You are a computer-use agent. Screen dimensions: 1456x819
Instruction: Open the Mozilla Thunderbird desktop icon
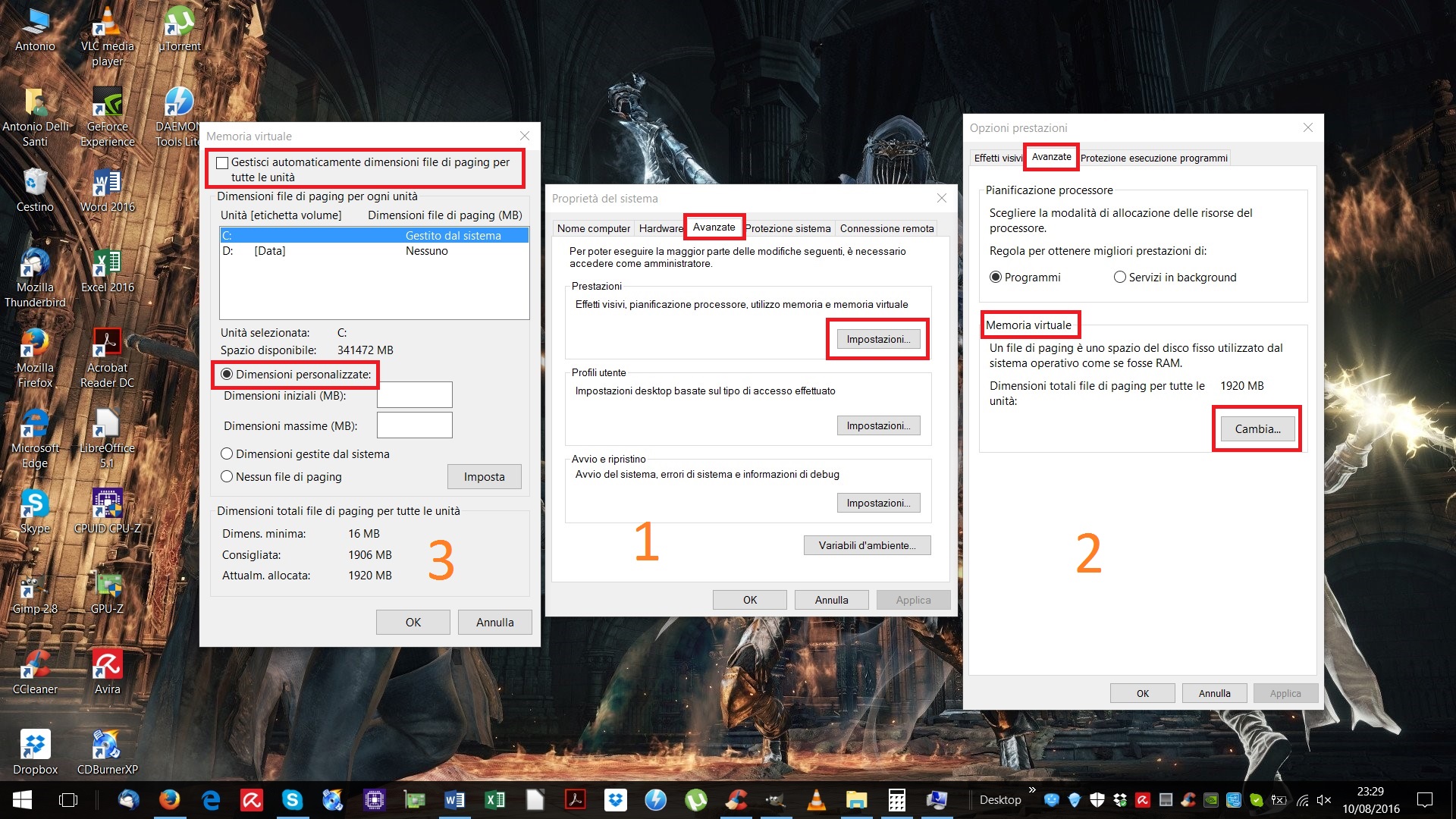coord(35,278)
